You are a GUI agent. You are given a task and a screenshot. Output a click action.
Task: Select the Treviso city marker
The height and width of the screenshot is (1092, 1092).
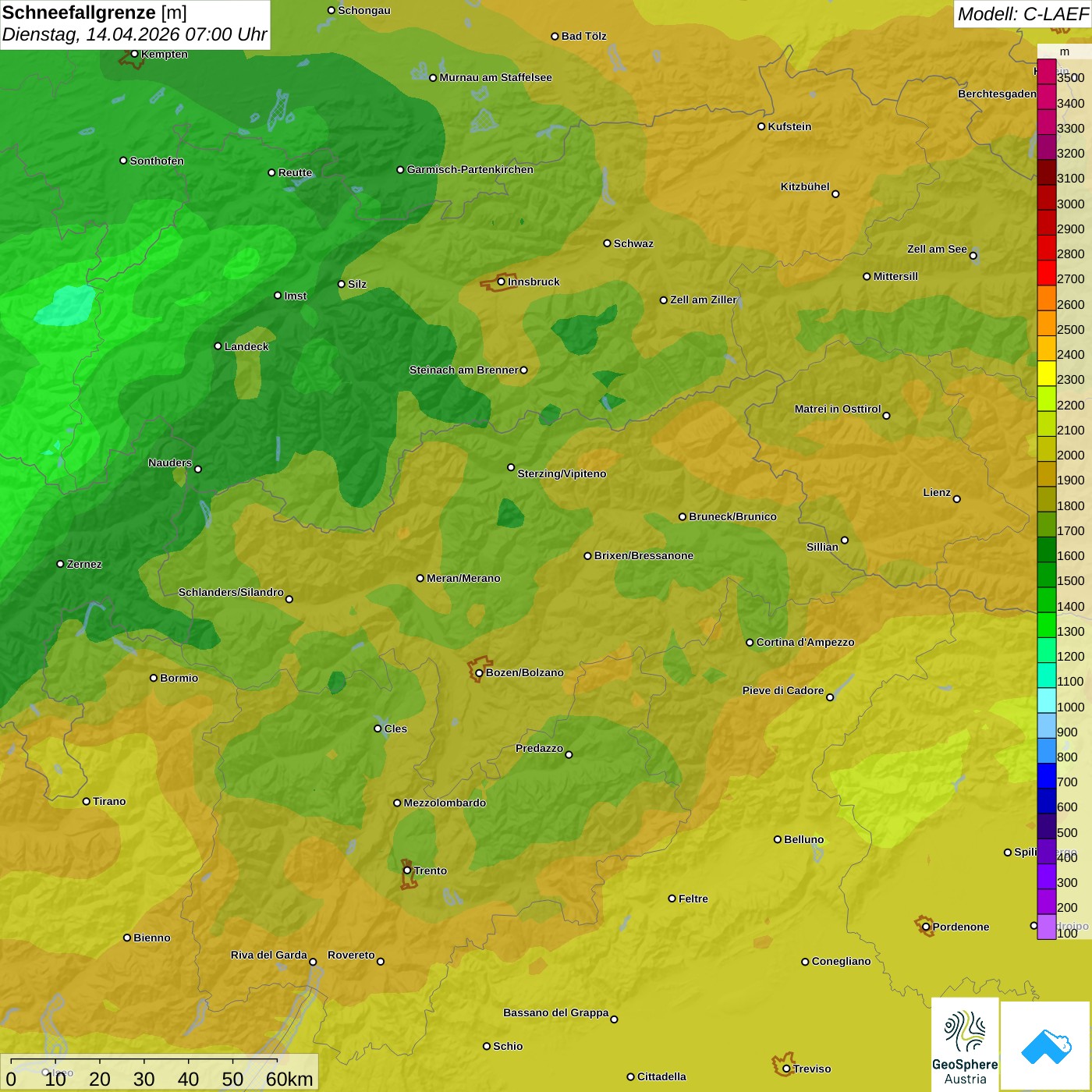click(786, 1069)
